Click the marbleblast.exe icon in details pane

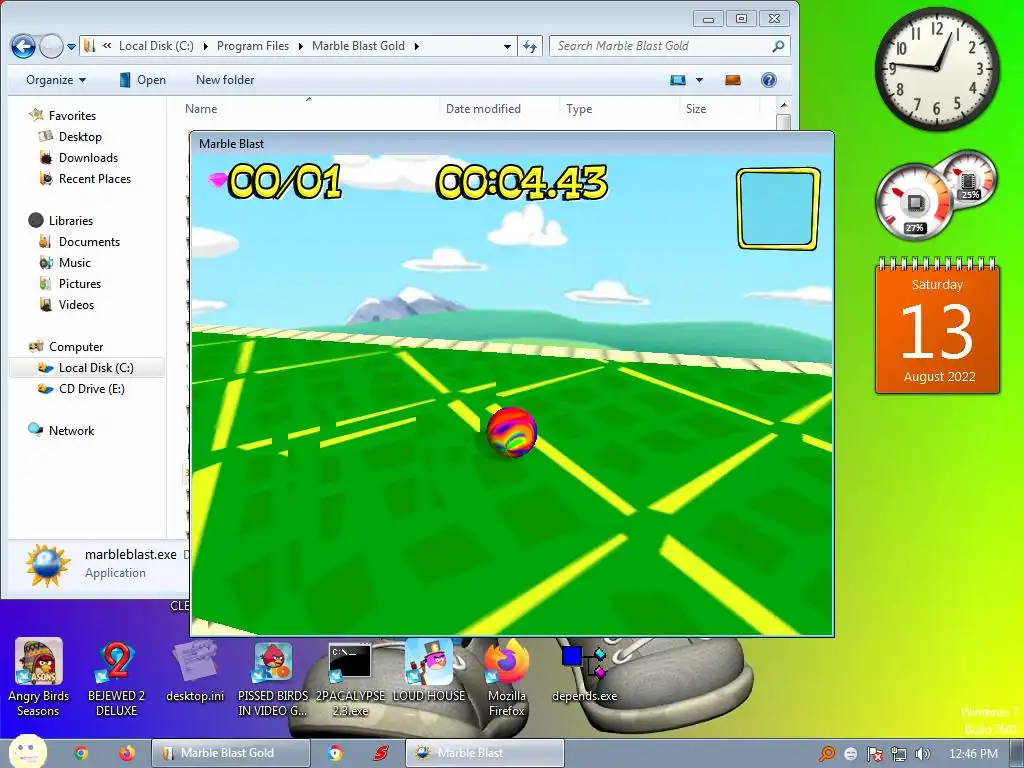(x=47, y=564)
